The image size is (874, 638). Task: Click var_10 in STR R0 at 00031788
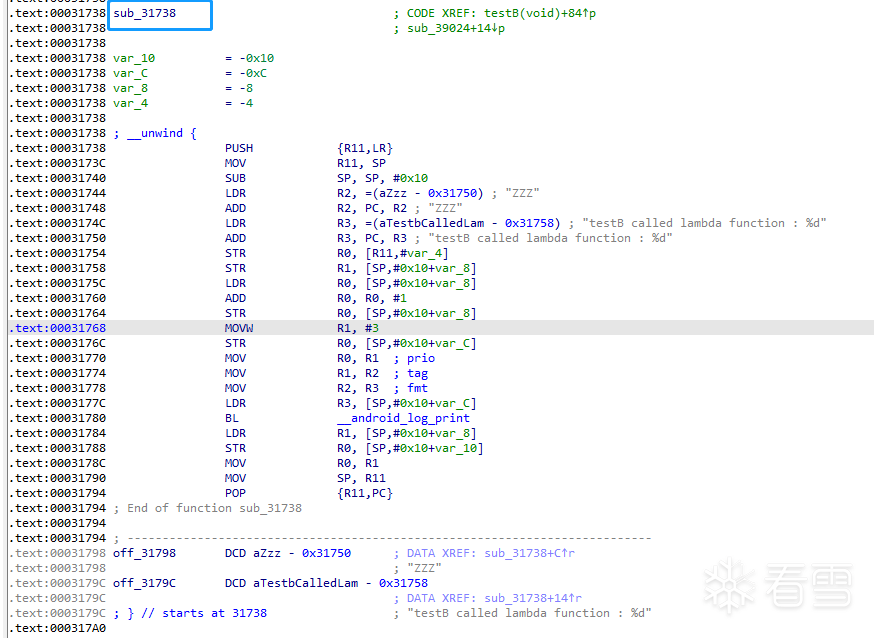pyautogui.click(x=455, y=449)
